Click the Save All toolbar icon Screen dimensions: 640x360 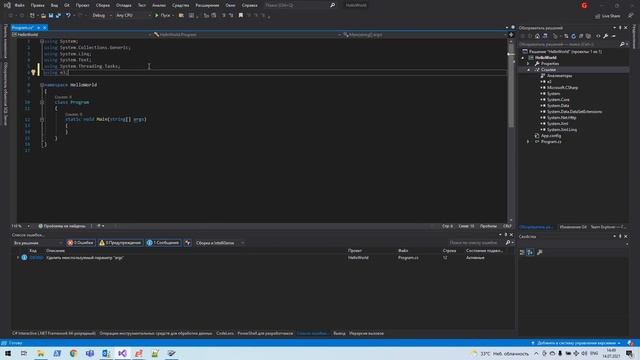tap(58, 16)
